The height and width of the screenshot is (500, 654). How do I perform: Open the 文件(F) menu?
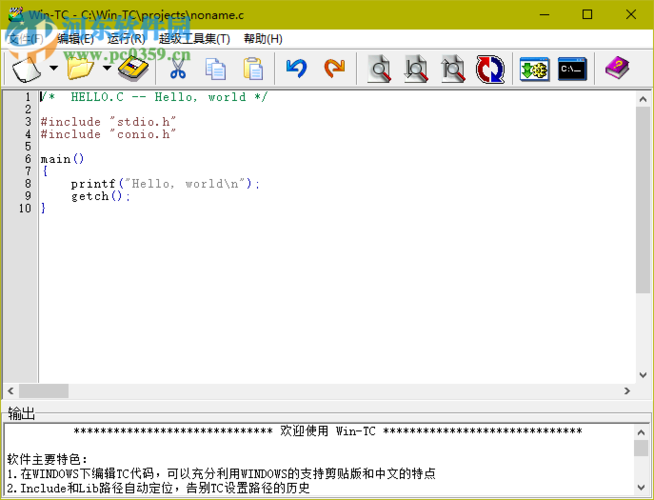(26, 39)
